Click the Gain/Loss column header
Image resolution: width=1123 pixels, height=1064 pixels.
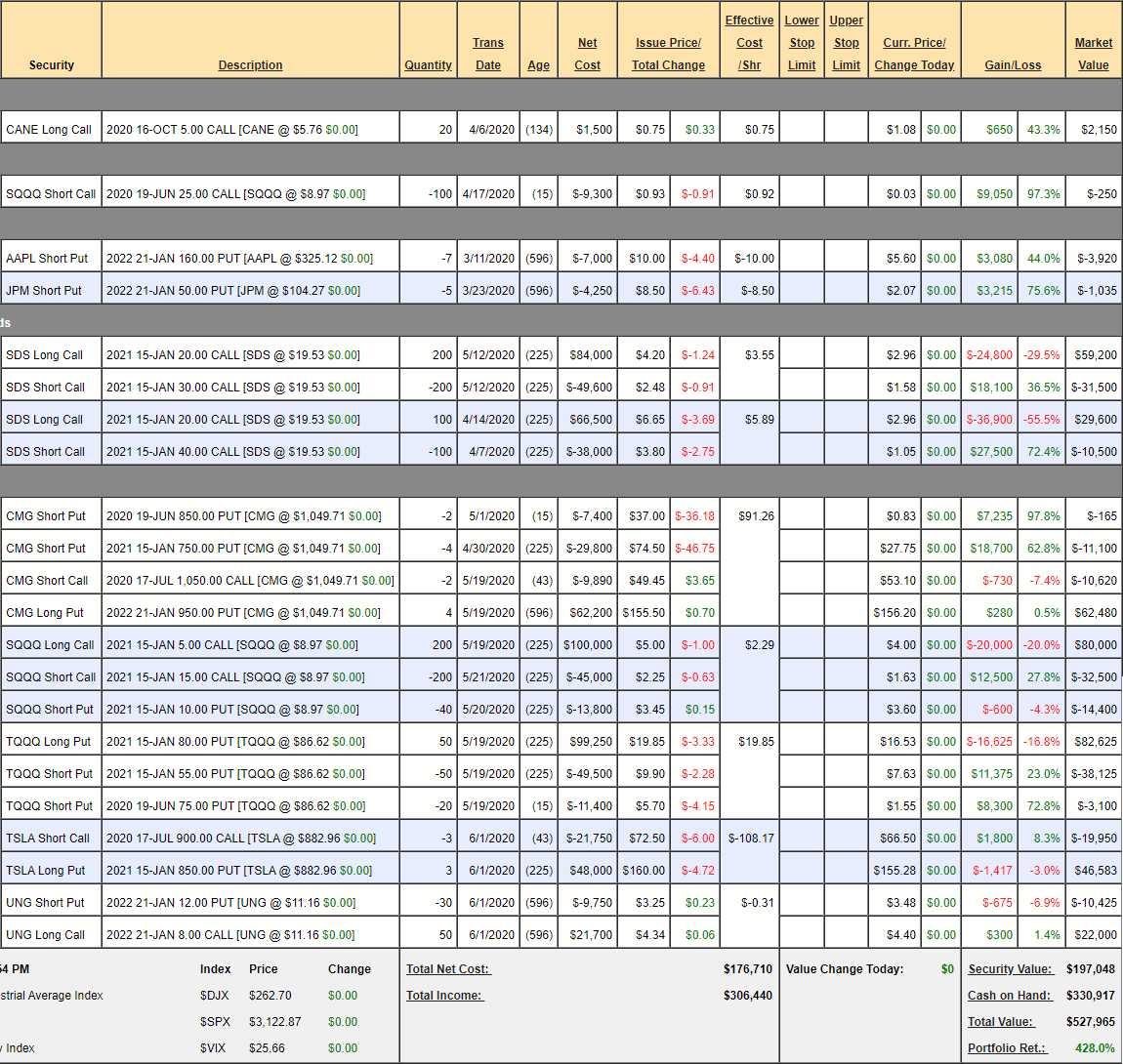(1013, 65)
